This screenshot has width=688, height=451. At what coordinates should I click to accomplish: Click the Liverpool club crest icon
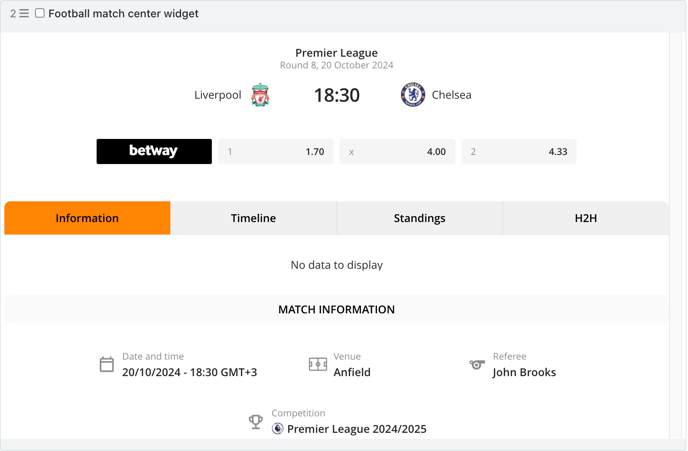(260, 95)
